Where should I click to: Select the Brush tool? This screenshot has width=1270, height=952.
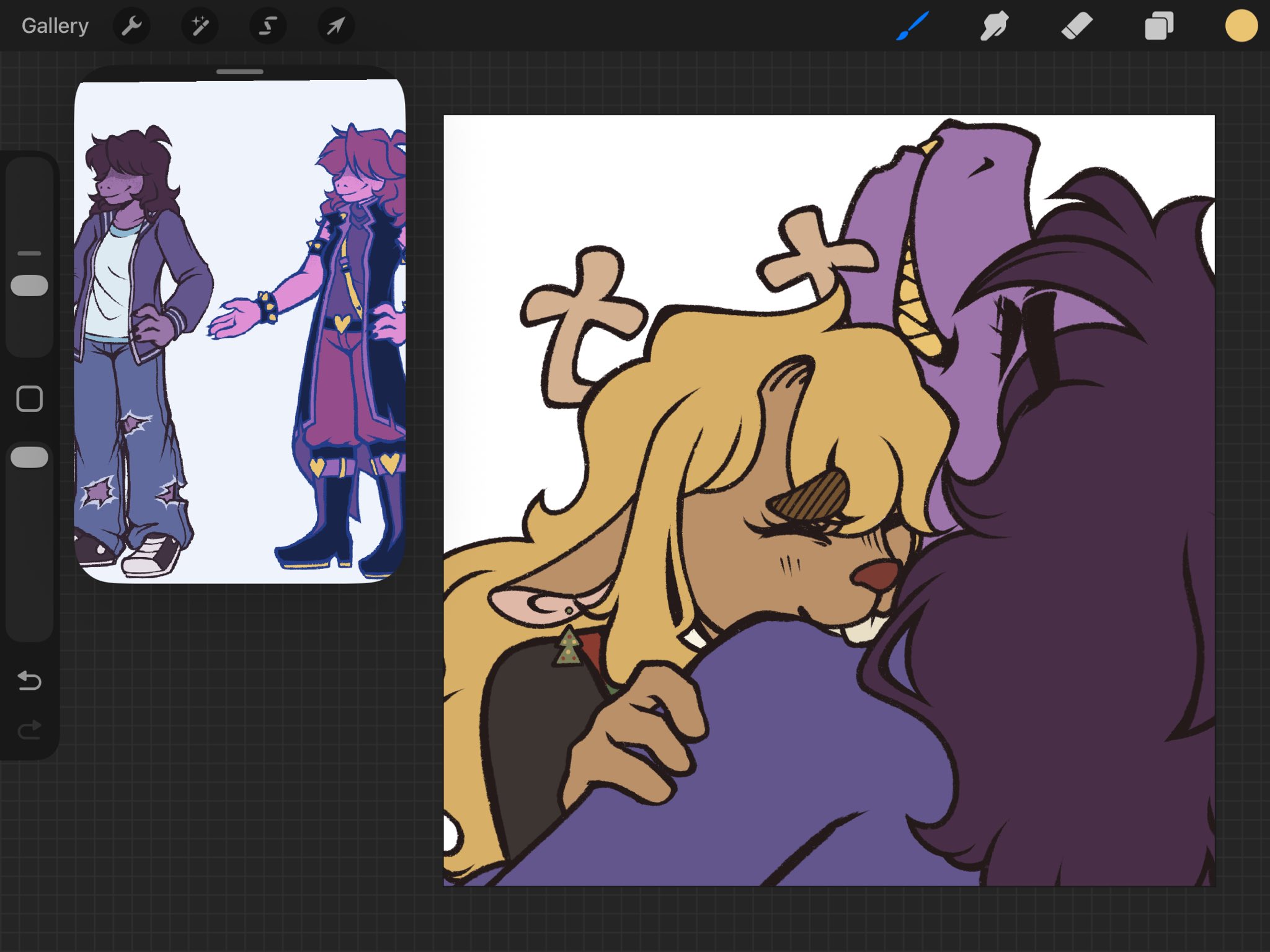[912, 26]
